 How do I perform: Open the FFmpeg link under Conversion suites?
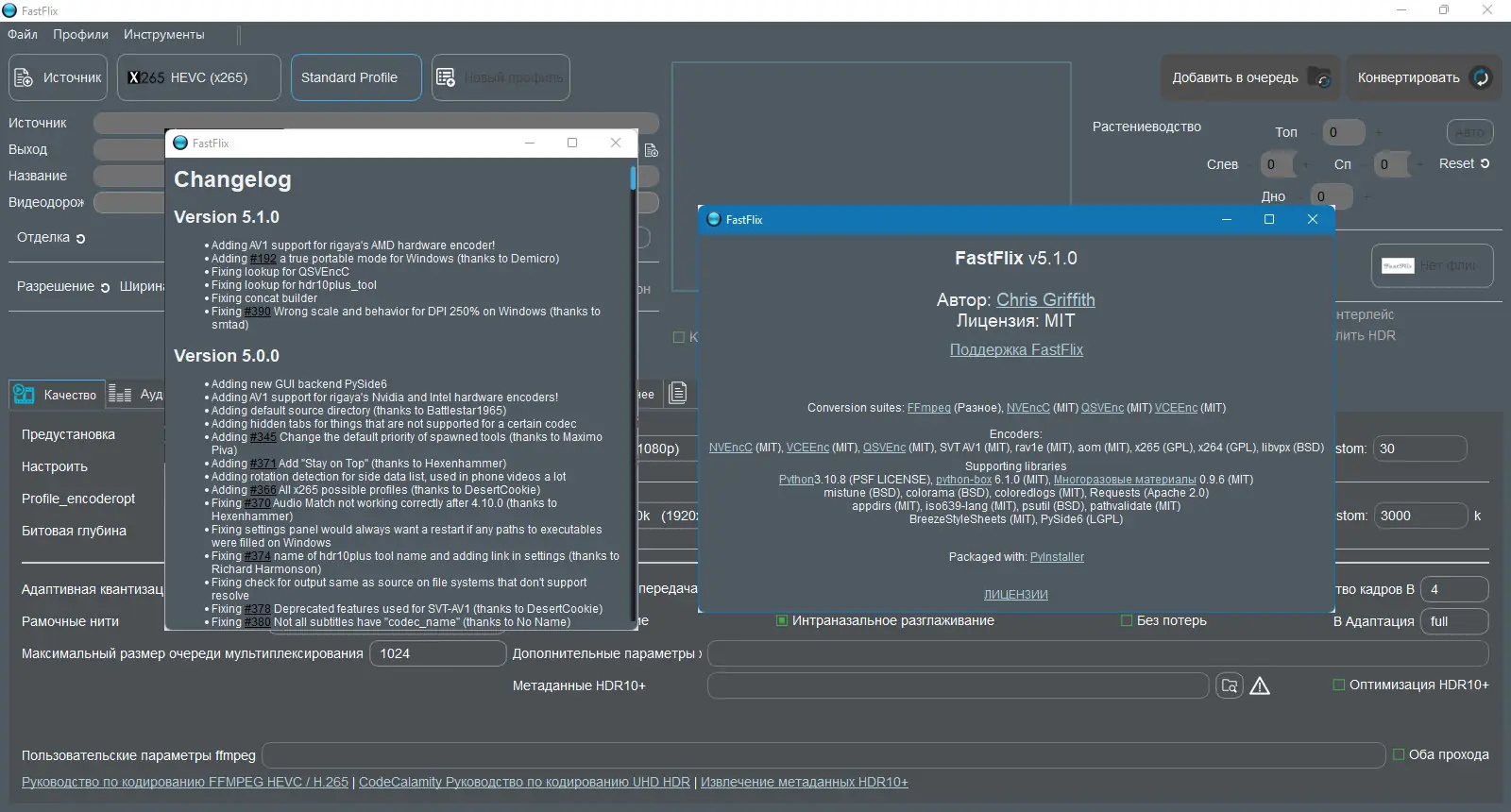929,408
